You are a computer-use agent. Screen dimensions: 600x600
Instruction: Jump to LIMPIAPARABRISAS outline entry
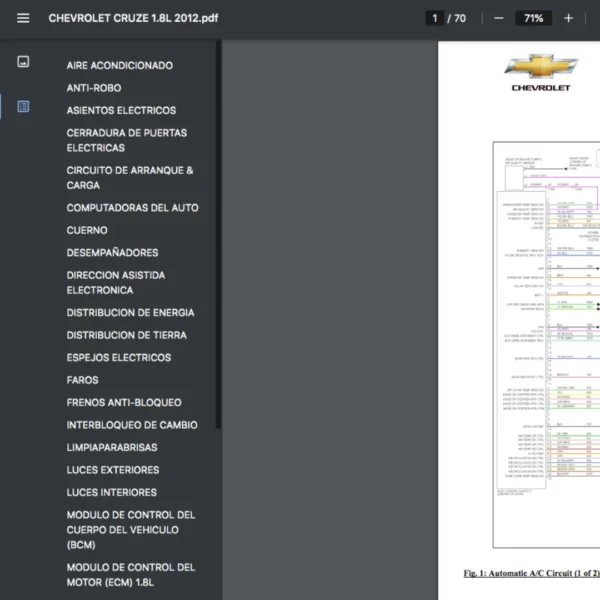coord(112,448)
